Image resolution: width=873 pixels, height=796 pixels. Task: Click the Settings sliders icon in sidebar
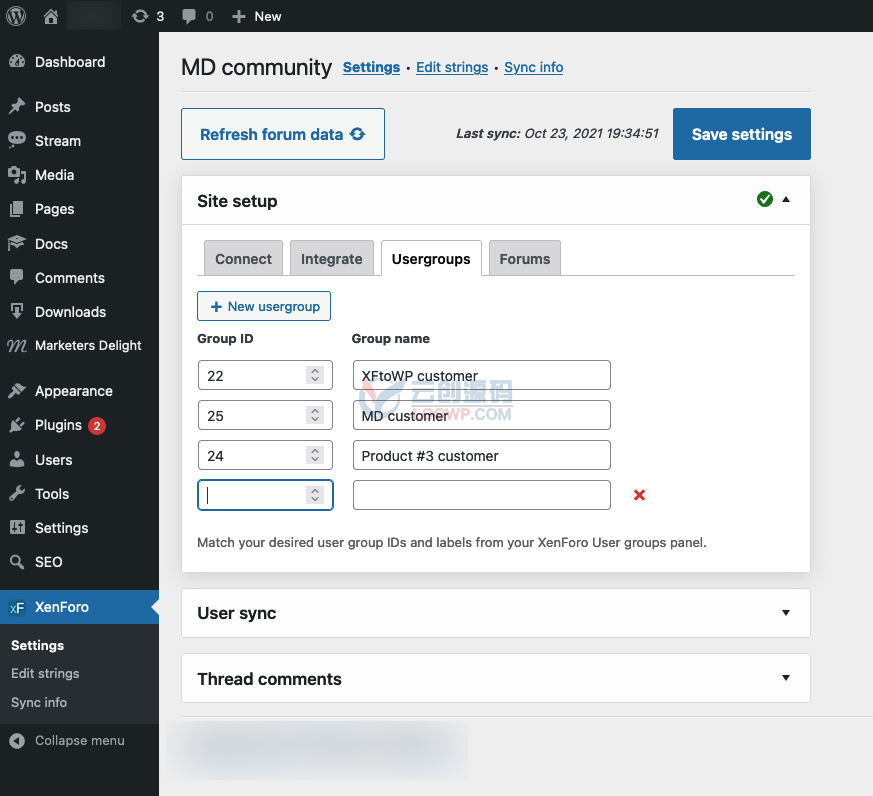coord(17,527)
